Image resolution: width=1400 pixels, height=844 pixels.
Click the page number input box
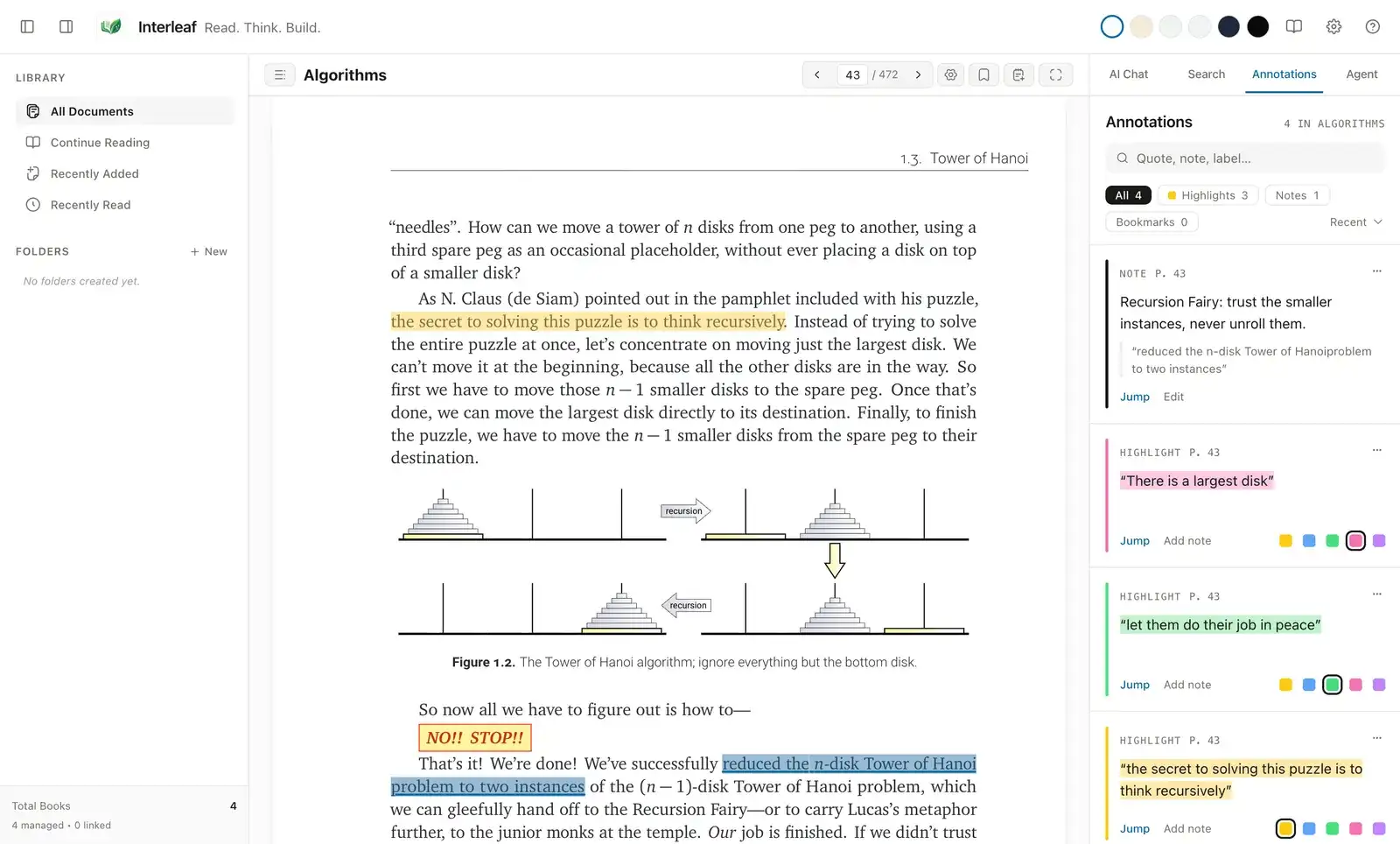coord(852,75)
